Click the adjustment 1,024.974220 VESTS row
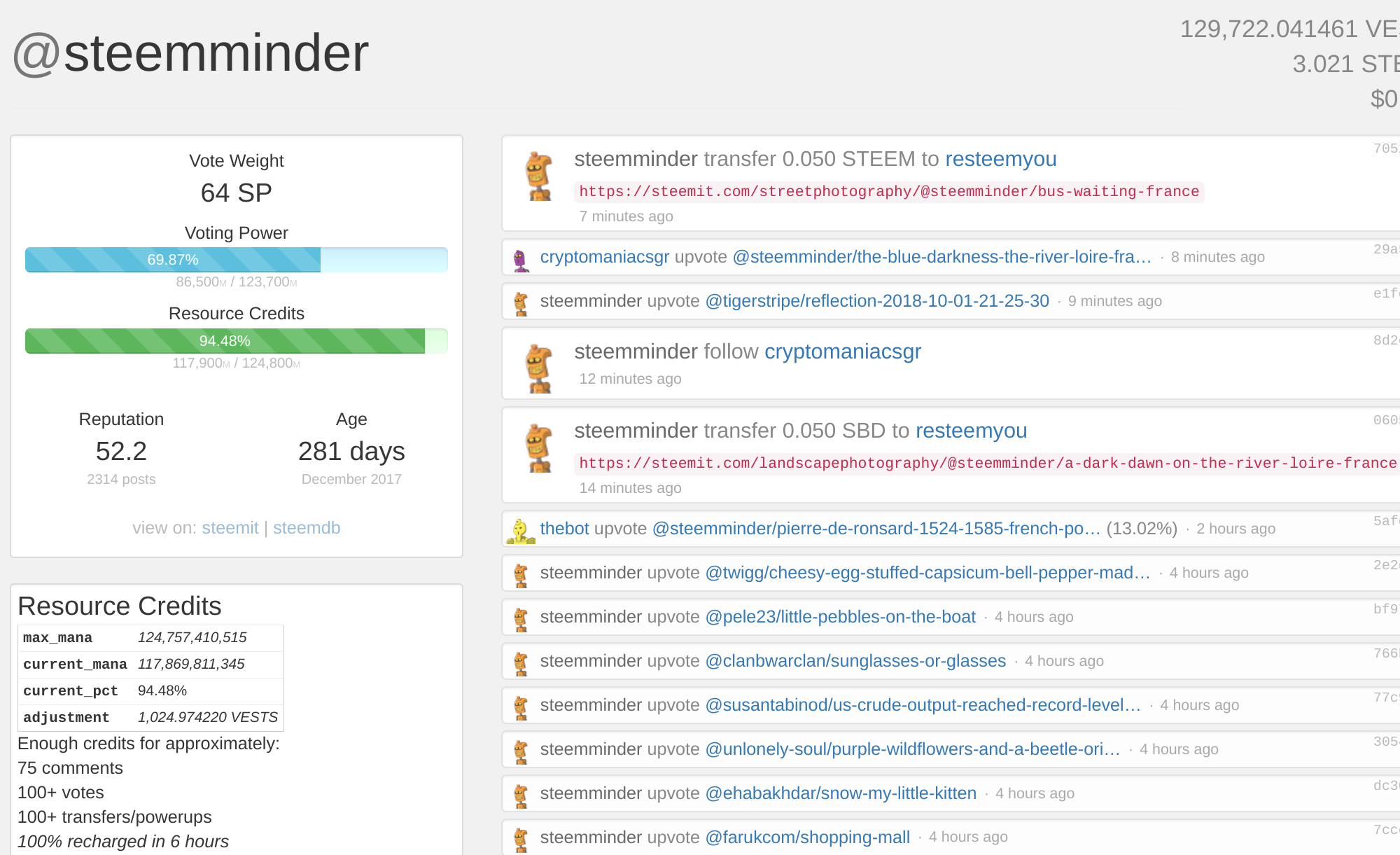This screenshot has height=855, width=1400. (x=150, y=718)
